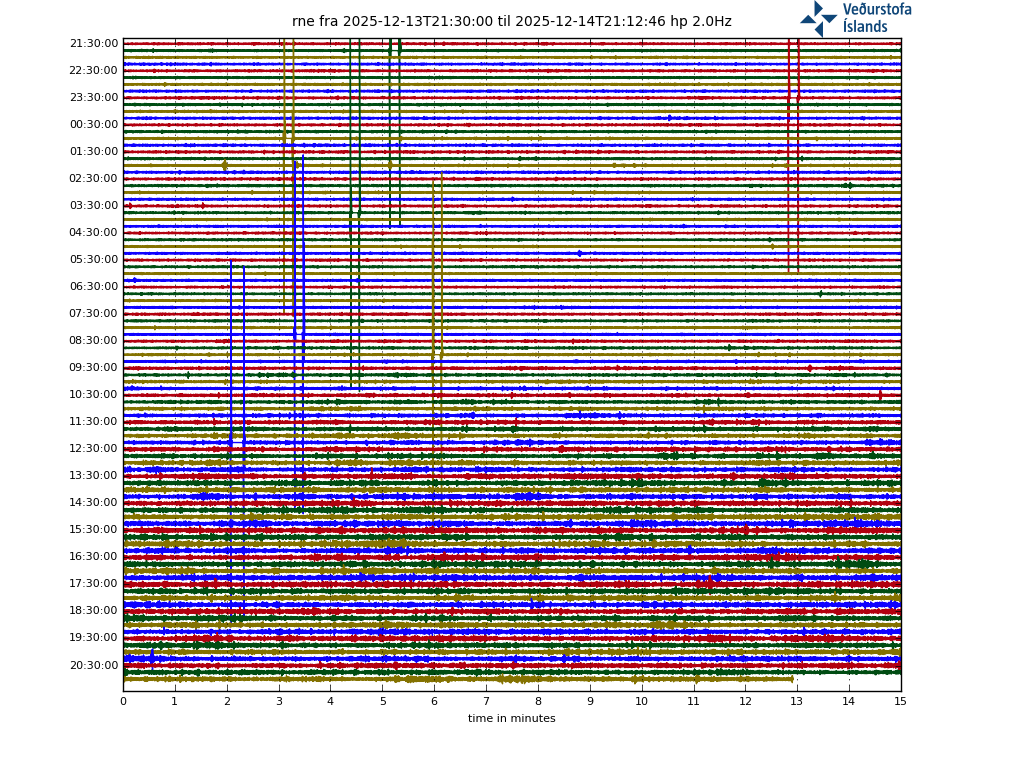Click the 05:30:00 row label
This screenshot has height=768, width=1024.
point(94,260)
